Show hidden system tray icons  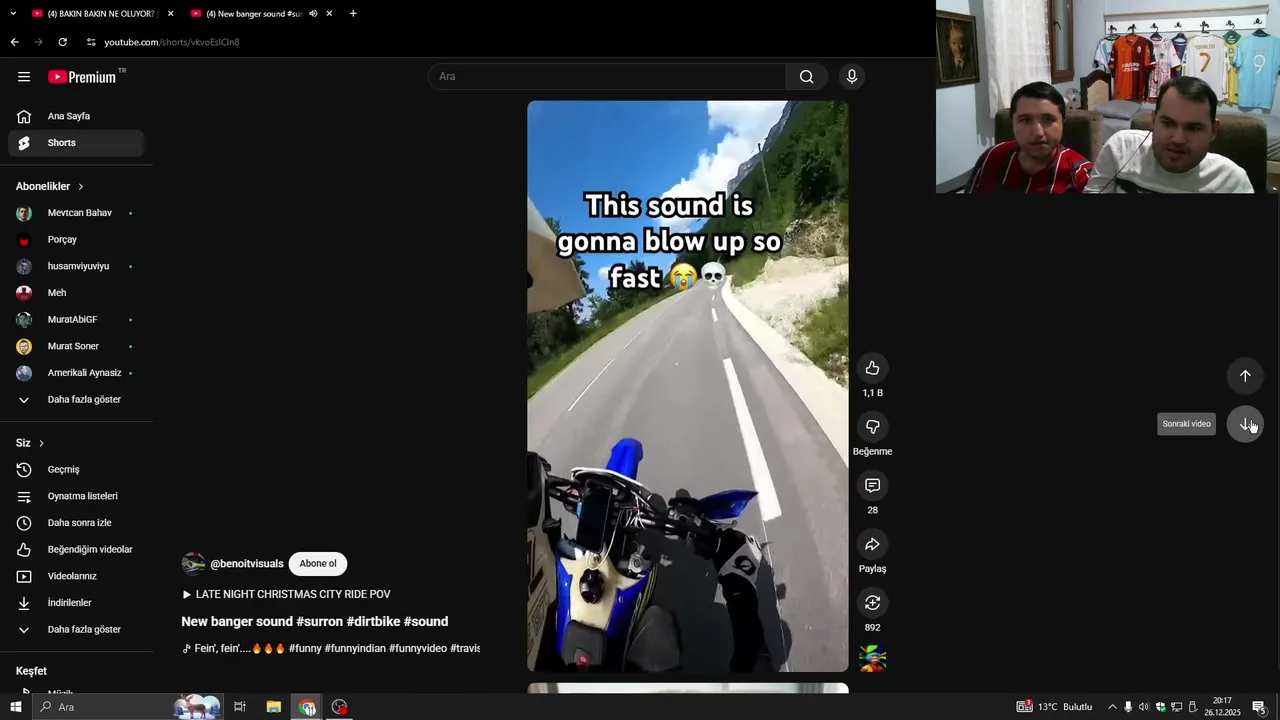[1112, 707]
